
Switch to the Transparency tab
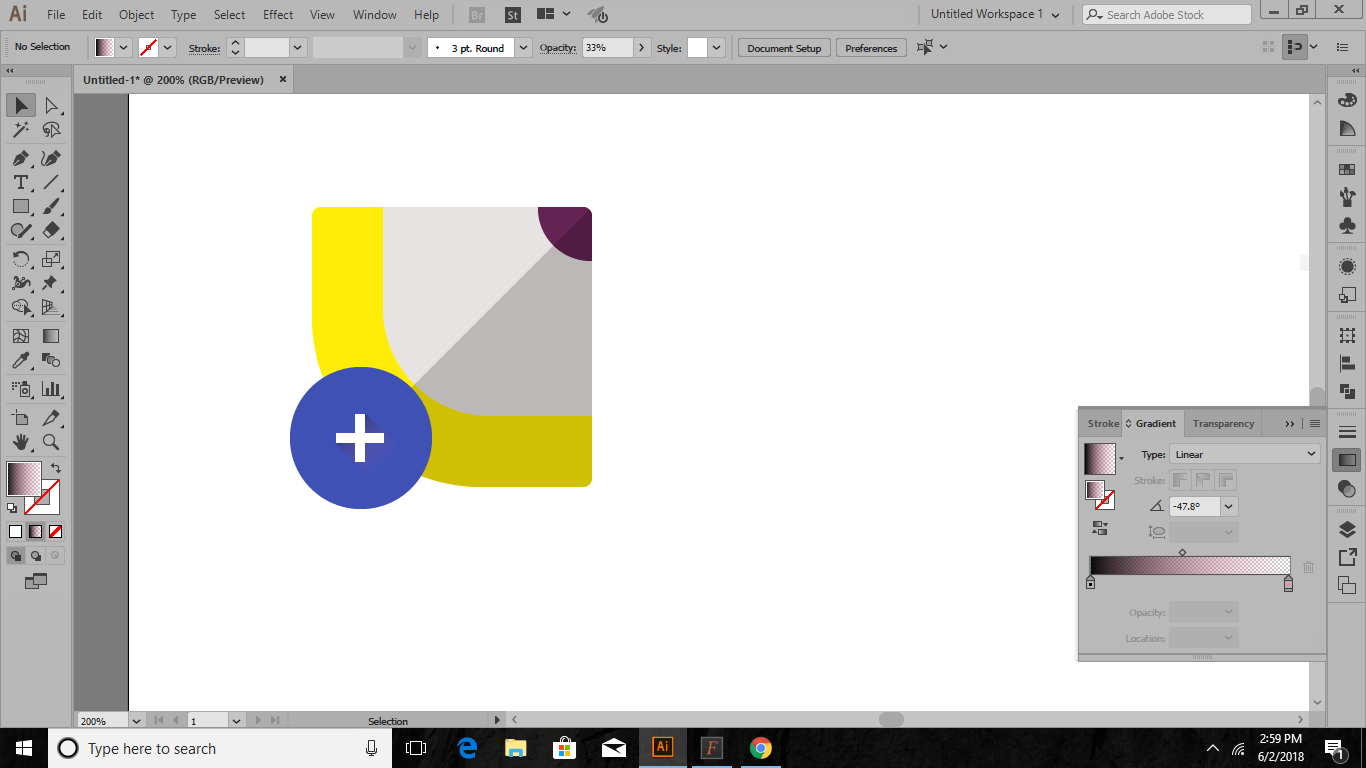coord(1223,424)
